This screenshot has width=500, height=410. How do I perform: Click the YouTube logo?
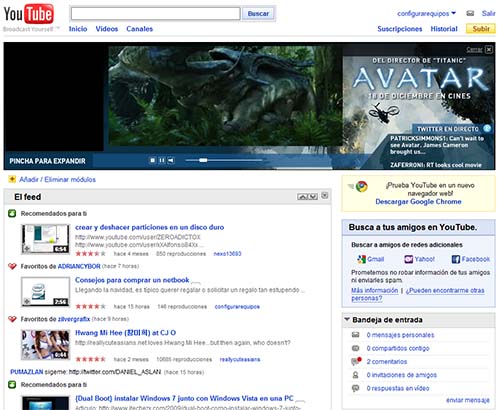[x=29, y=15]
